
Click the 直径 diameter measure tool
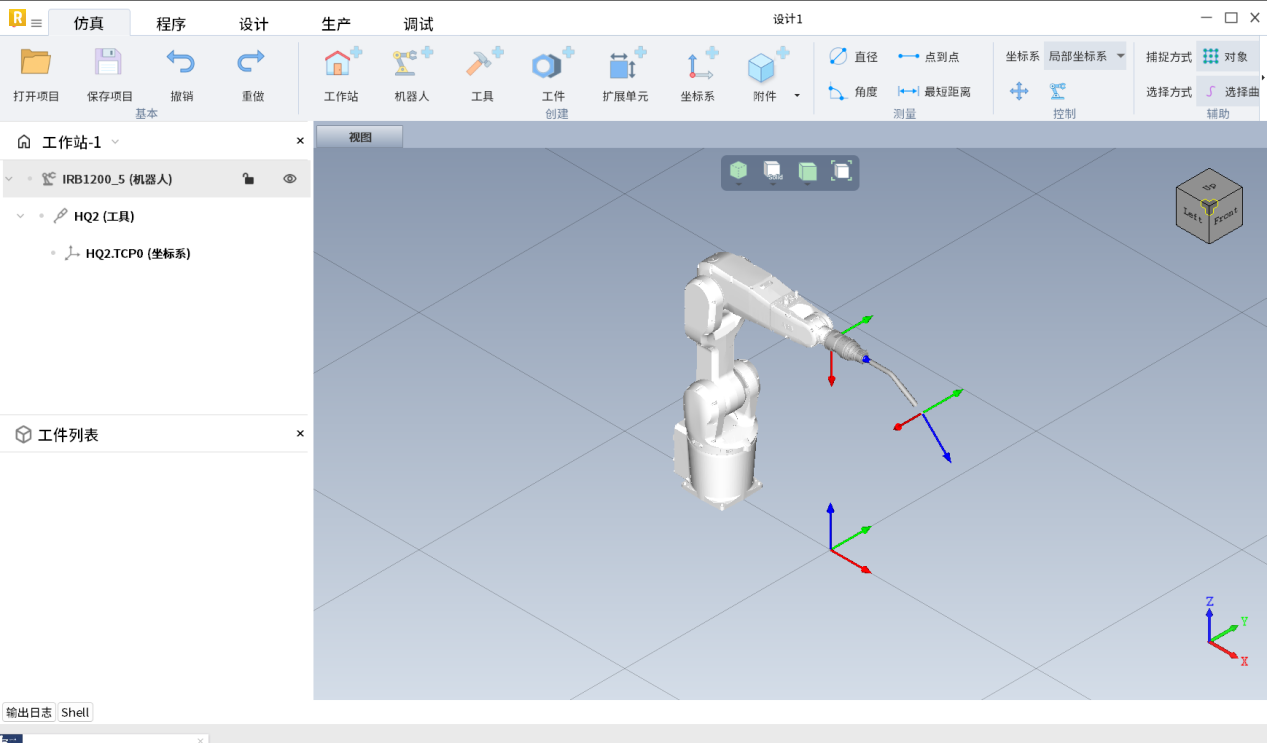coord(853,57)
